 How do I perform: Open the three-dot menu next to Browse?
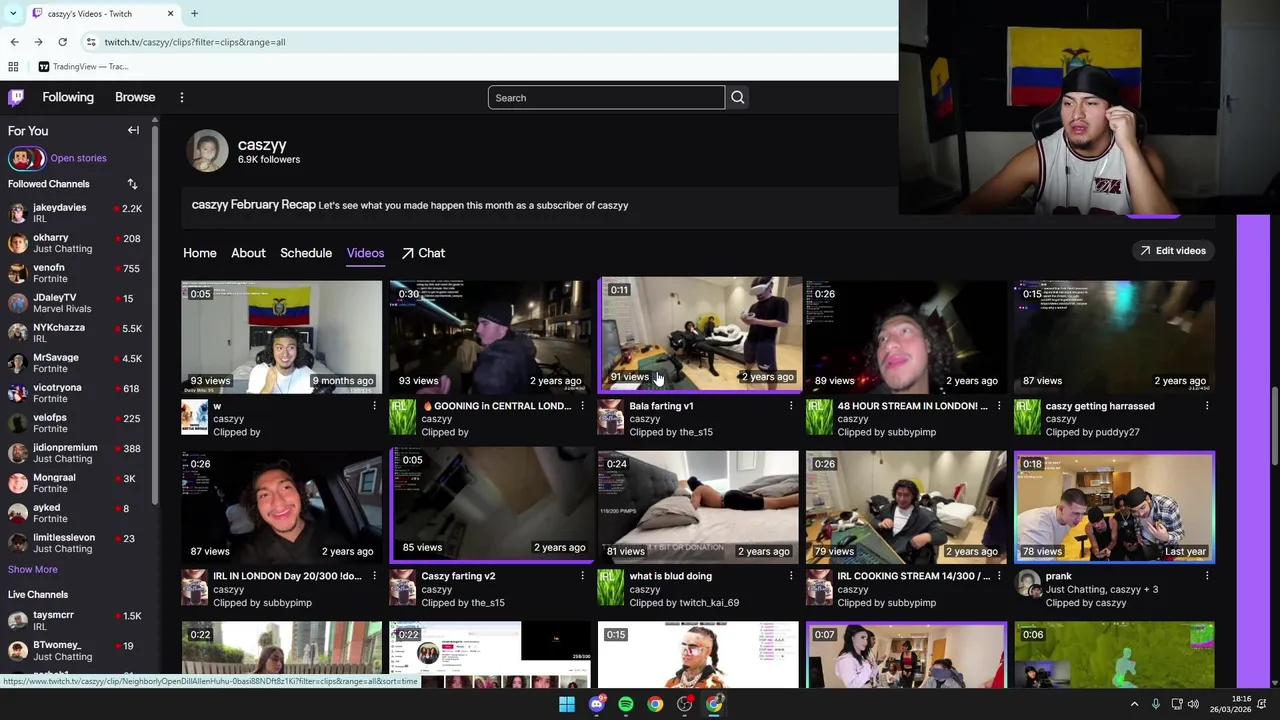coord(182,97)
